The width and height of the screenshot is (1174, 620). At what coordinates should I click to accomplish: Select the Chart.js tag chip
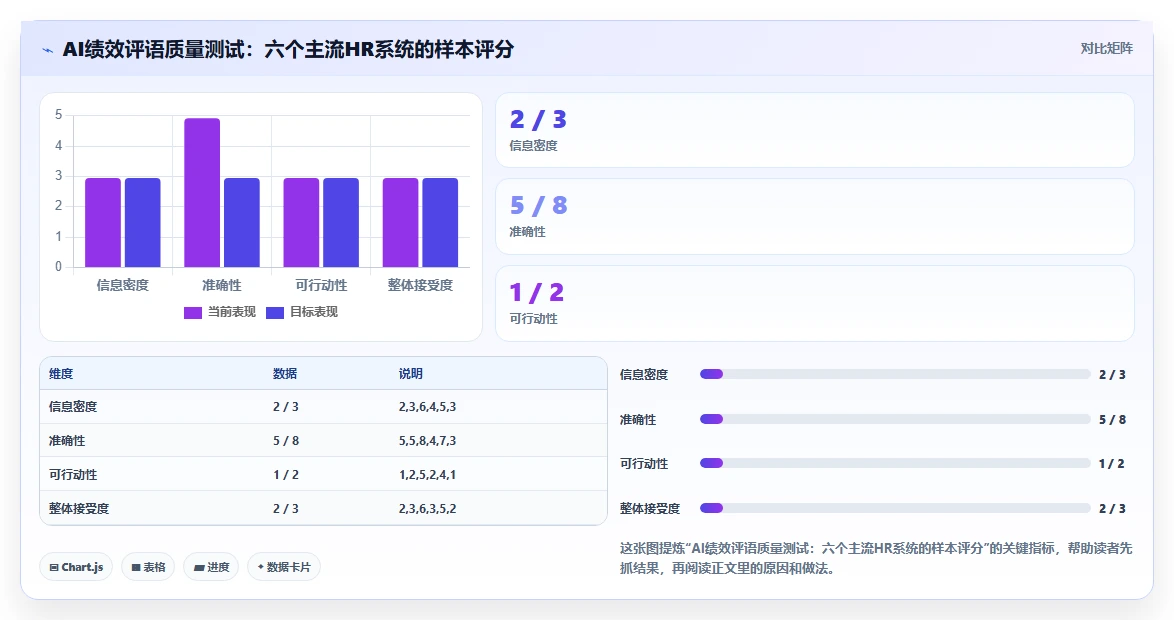pyautogui.click(x=76, y=567)
